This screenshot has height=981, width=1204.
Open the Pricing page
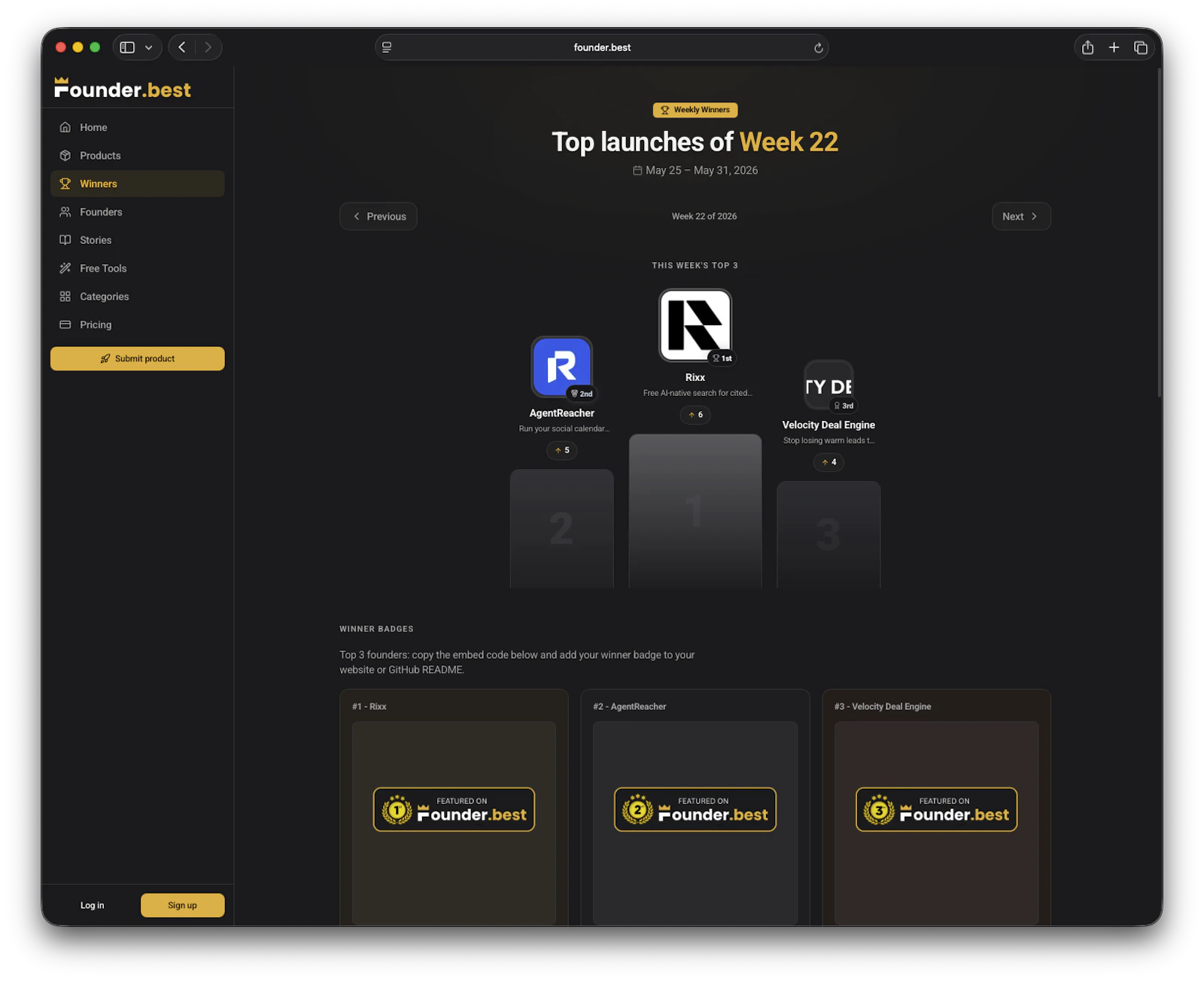(137, 325)
